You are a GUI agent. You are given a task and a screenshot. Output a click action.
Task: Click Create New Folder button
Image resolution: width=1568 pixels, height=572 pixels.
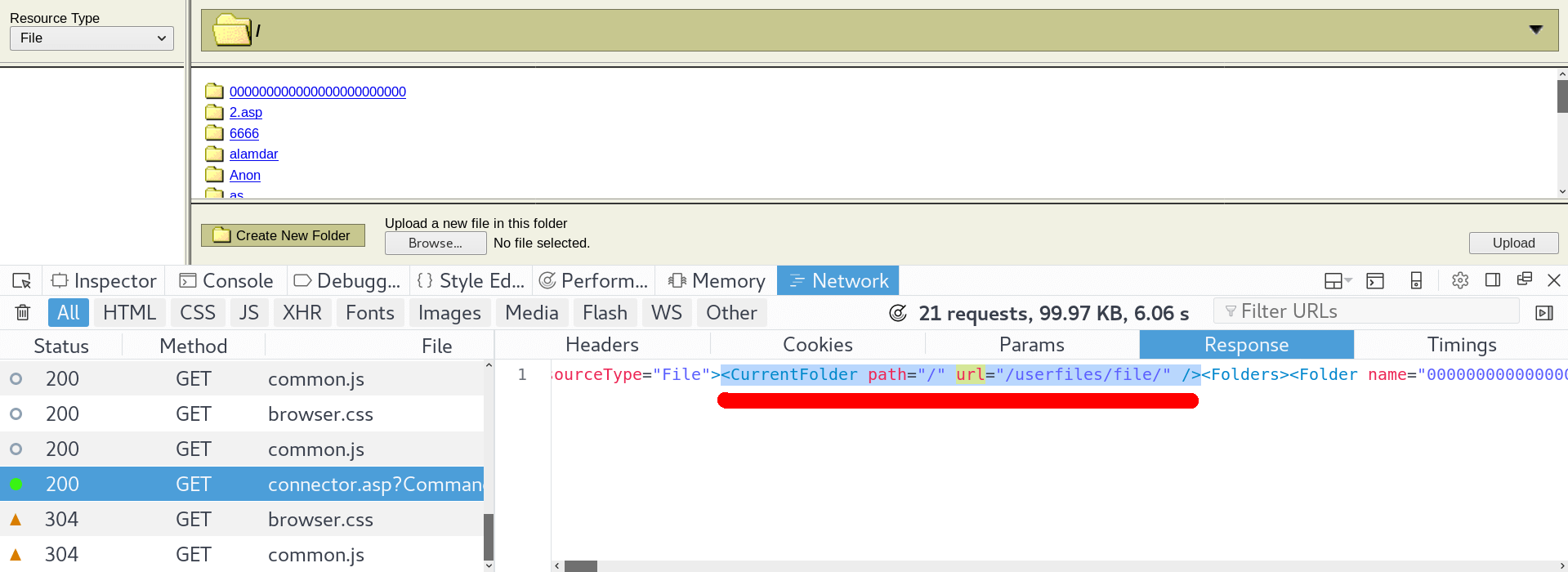[x=283, y=235]
